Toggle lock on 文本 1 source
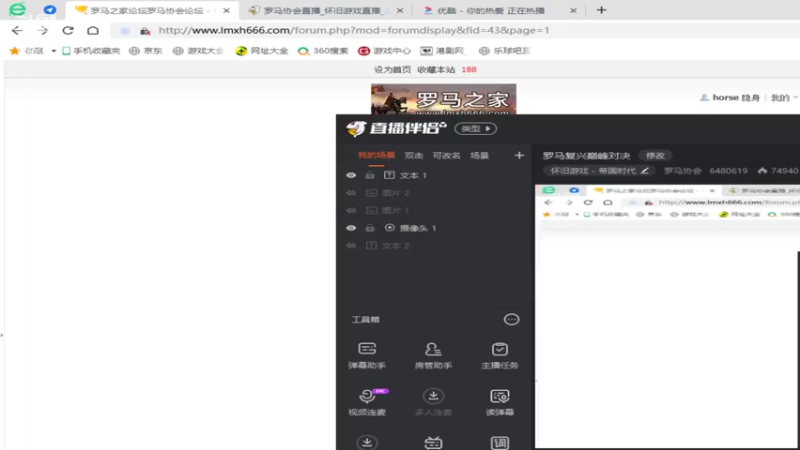 point(370,176)
